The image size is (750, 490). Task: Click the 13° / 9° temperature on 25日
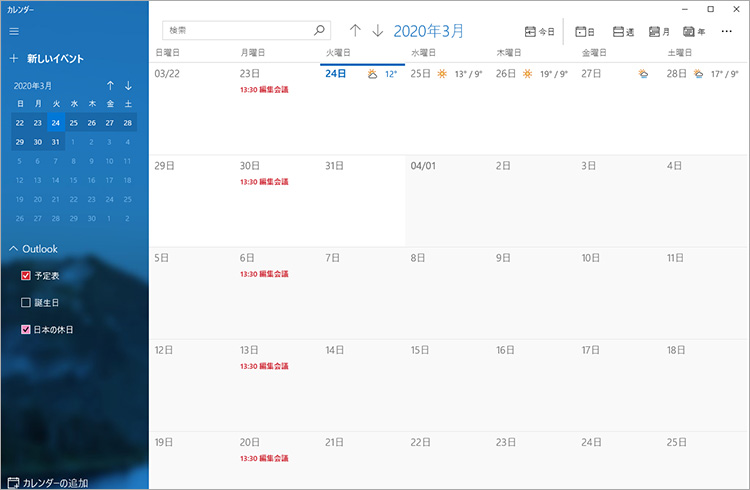coord(468,74)
